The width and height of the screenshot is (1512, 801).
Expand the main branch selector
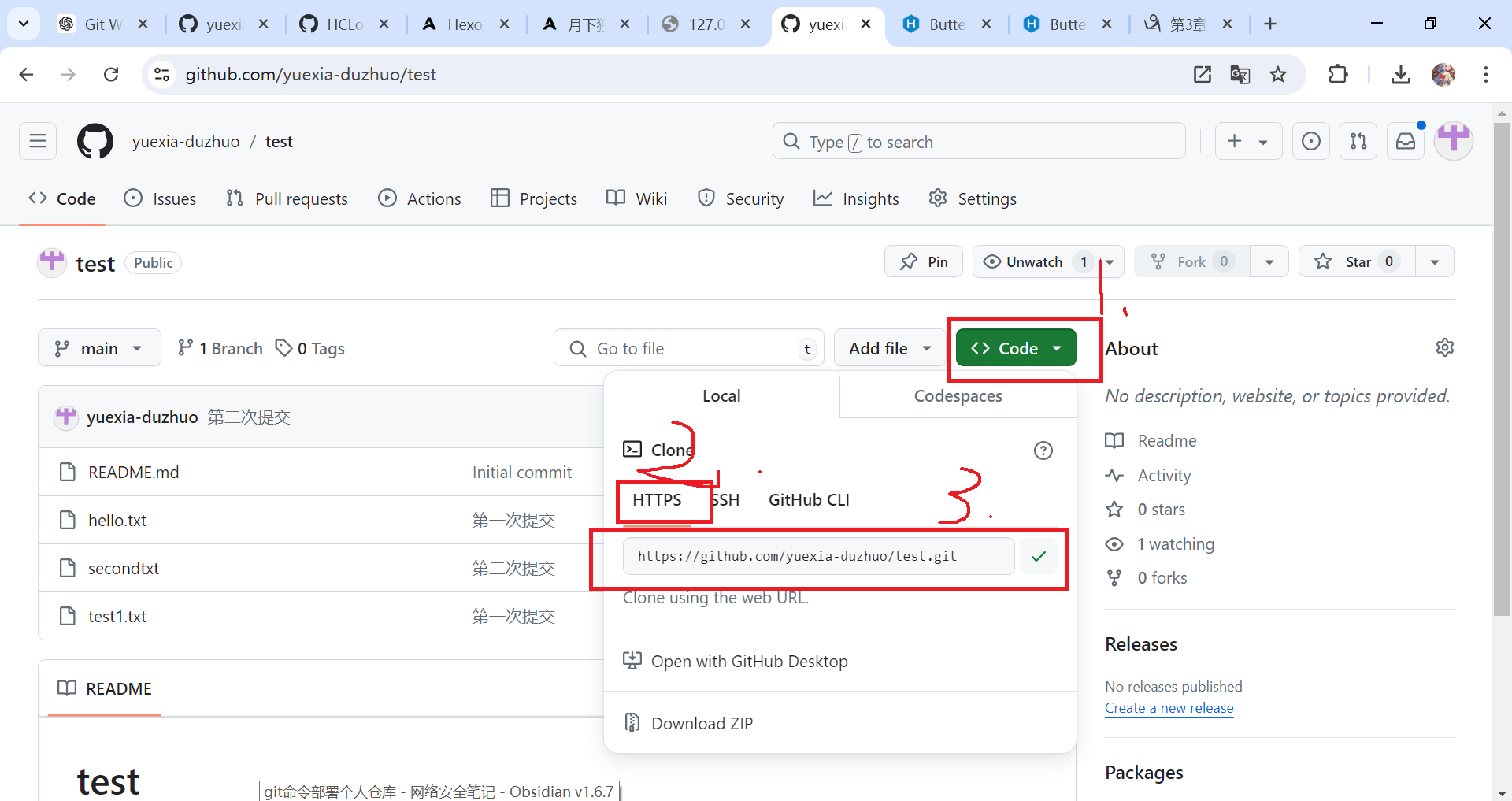point(99,347)
